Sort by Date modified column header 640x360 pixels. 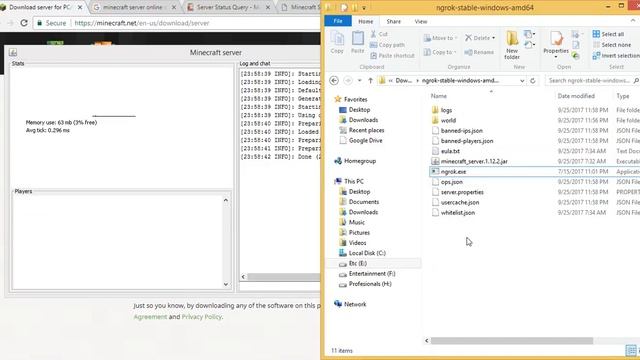(576, 96)
